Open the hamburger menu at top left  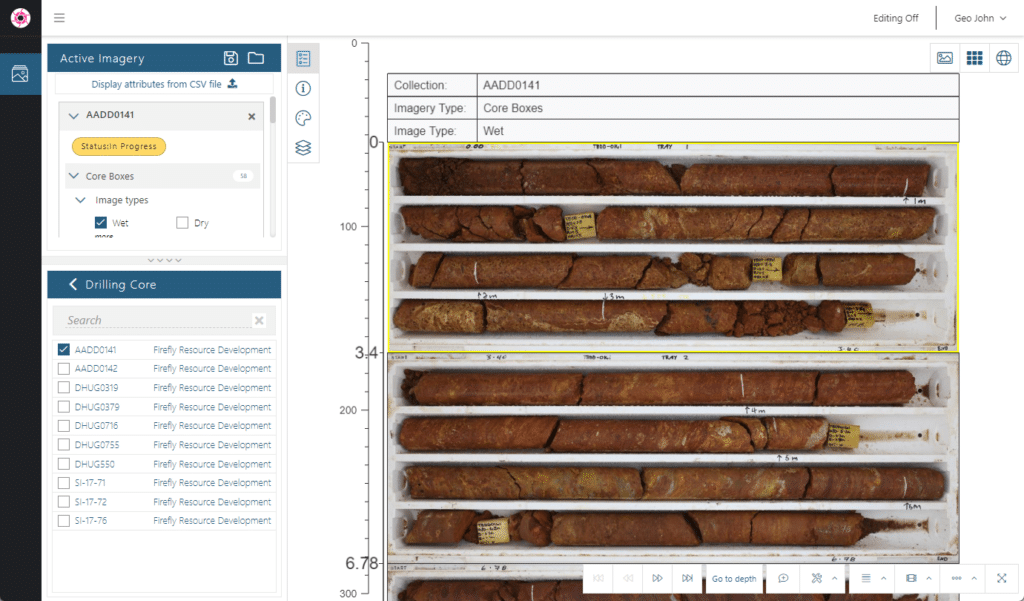point(59,18)
